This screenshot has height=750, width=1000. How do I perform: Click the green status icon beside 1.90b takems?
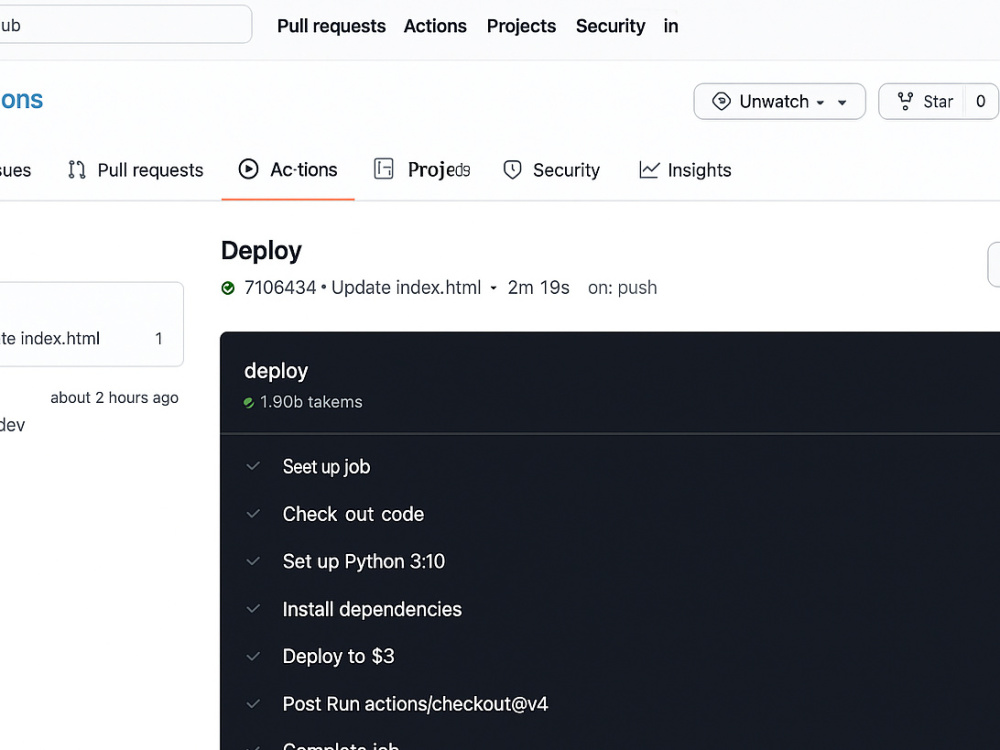[x=249, y=402]
